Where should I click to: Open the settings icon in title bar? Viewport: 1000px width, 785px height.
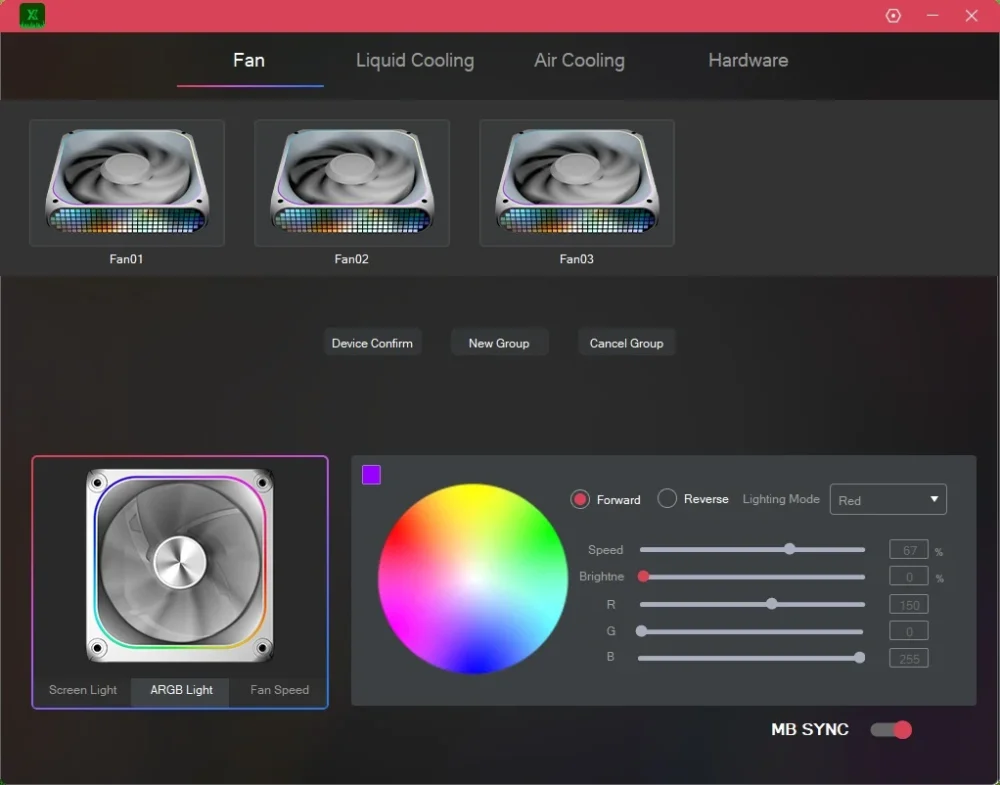893,15
